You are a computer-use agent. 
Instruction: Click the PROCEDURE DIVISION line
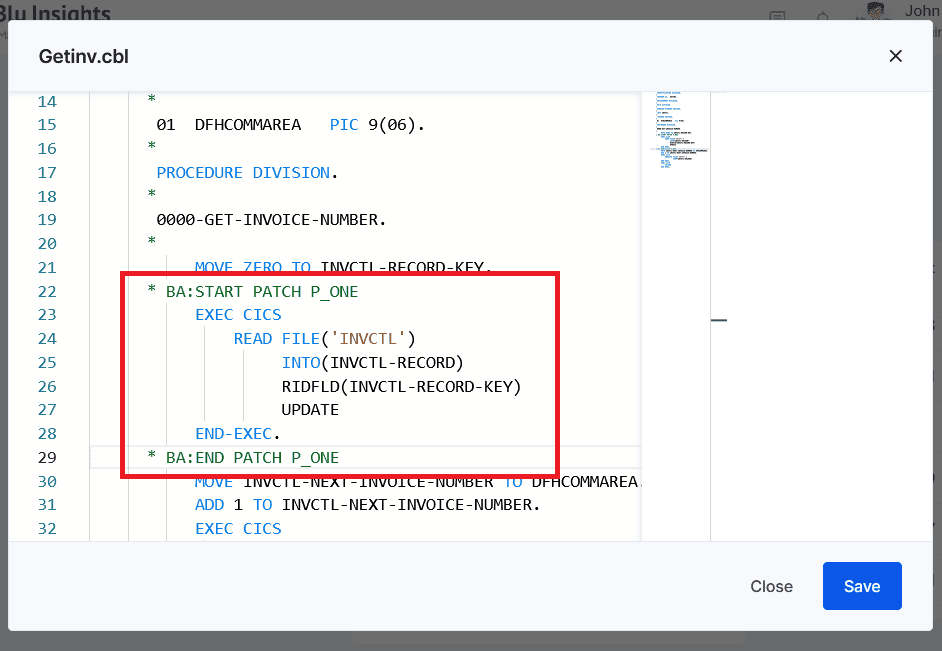(x=247, y=173)
